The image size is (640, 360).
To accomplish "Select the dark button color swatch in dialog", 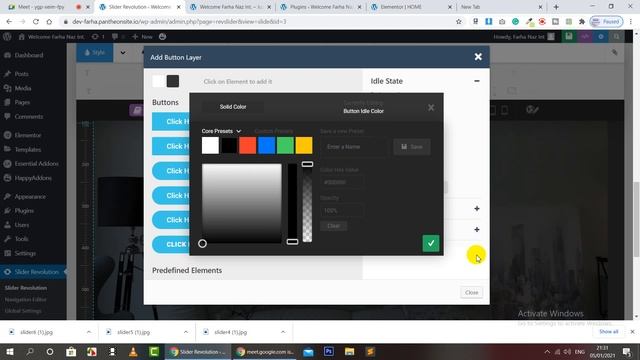I will (173, 81).
